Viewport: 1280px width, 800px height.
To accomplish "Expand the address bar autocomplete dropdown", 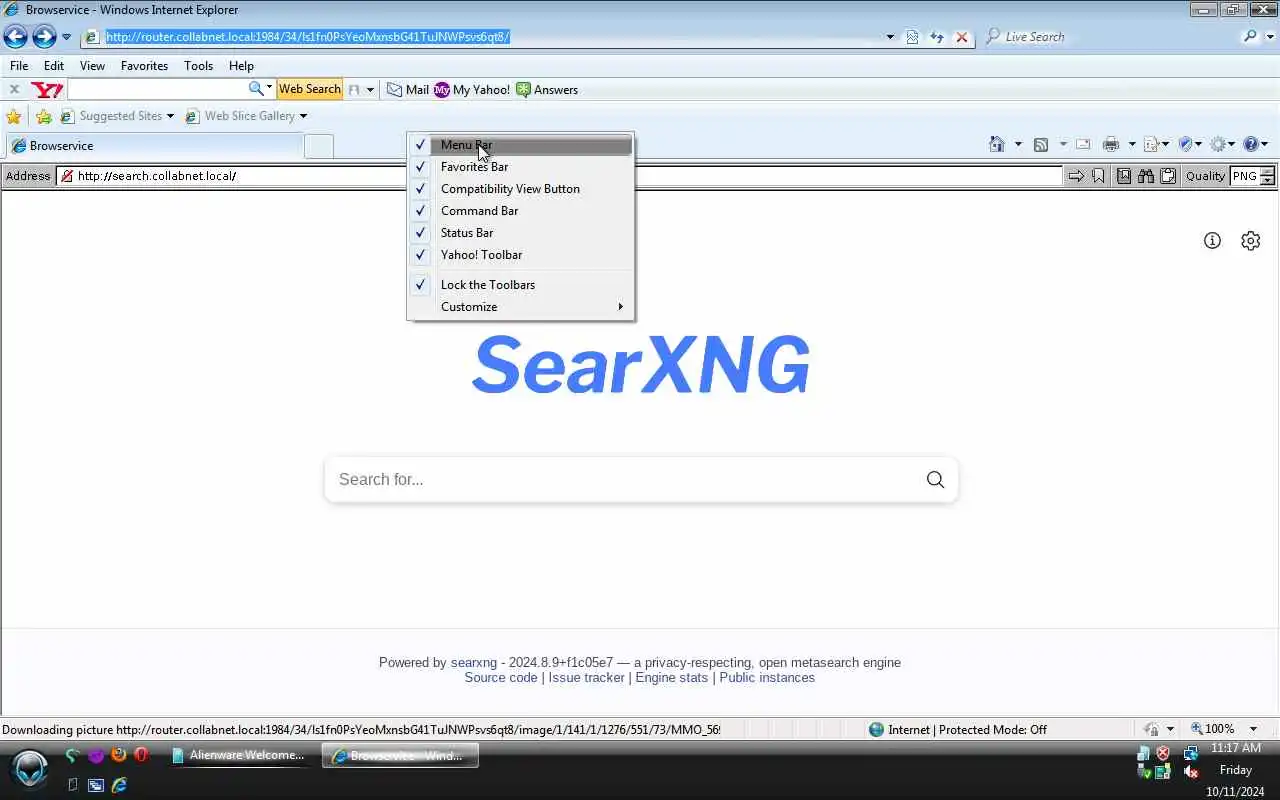I will (890, 37).
